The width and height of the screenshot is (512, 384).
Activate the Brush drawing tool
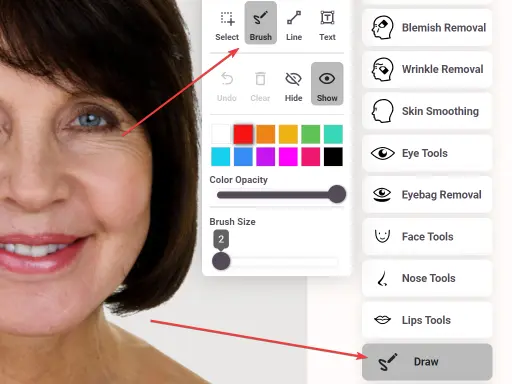[261, 23]
